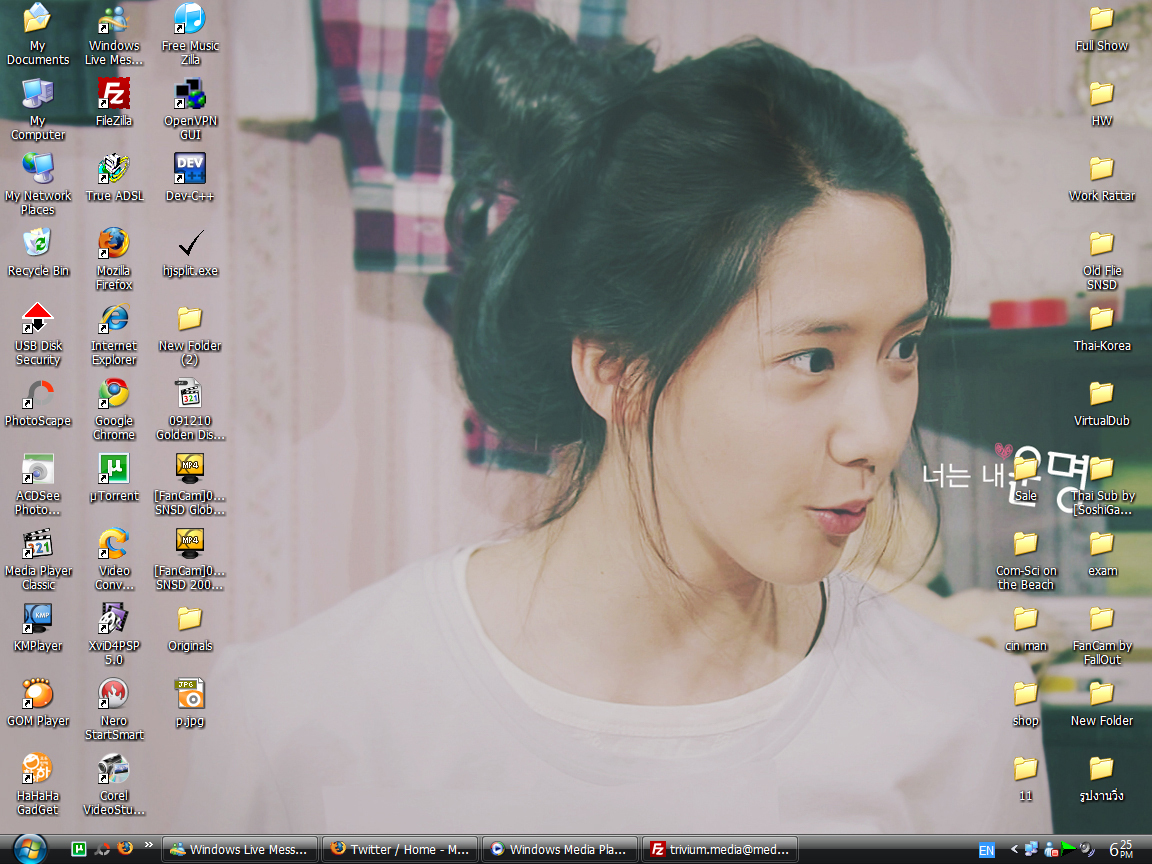Viewport: 1152px width, 864px height.
Task: Select the p.jpg image file
Action: [x=190, y=702]
